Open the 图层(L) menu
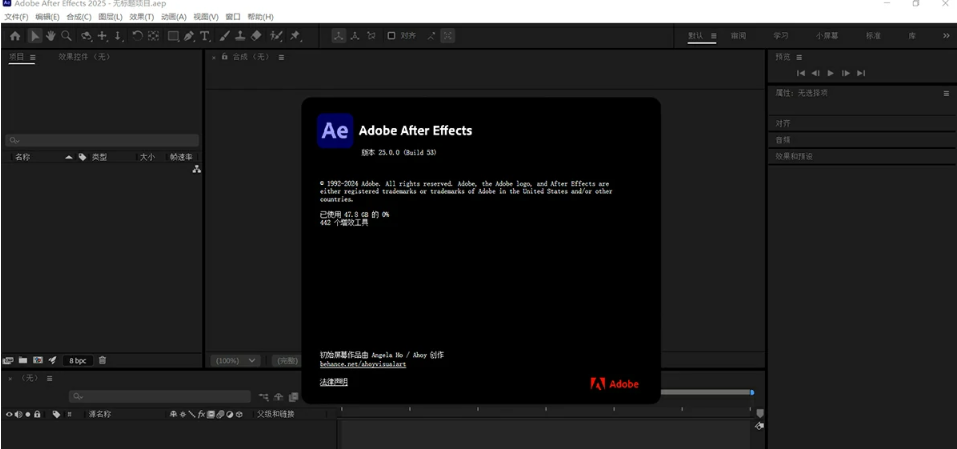This screenshot has width=957, height=449. [110, 17]
